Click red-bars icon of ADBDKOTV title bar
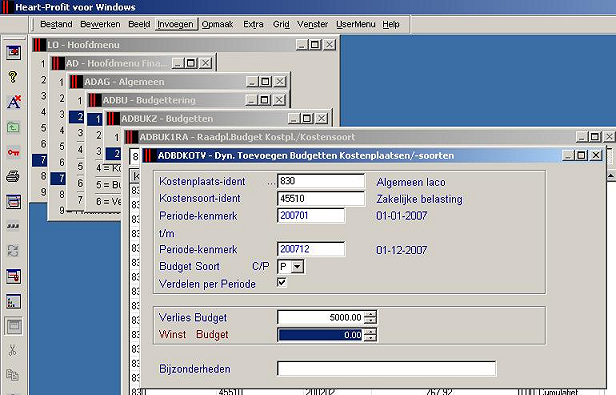The height and width of the screenshot is (395, 616). pyautogui.click(x=148, y=156)
